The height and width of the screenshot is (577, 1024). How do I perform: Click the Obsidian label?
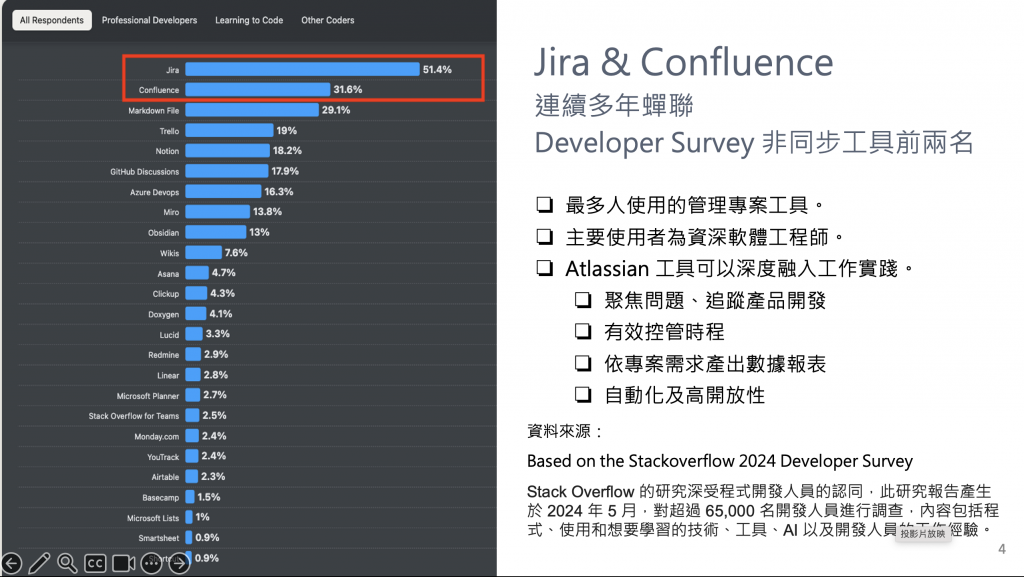click(x=163, y=232)
